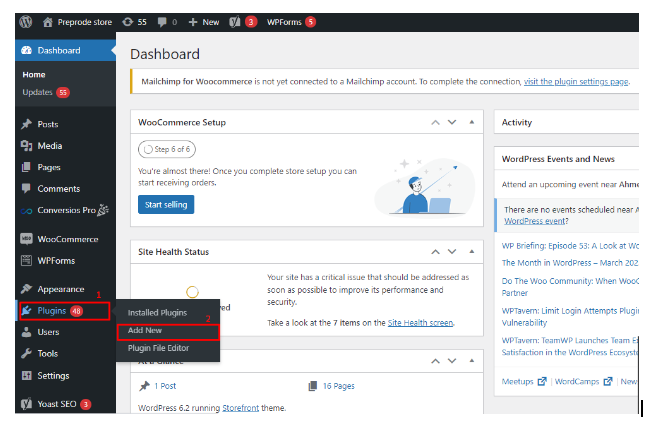Viewport: 668px width, 424px height.
Task: Open WPForms in the admin bar
Action: (284, 22)
